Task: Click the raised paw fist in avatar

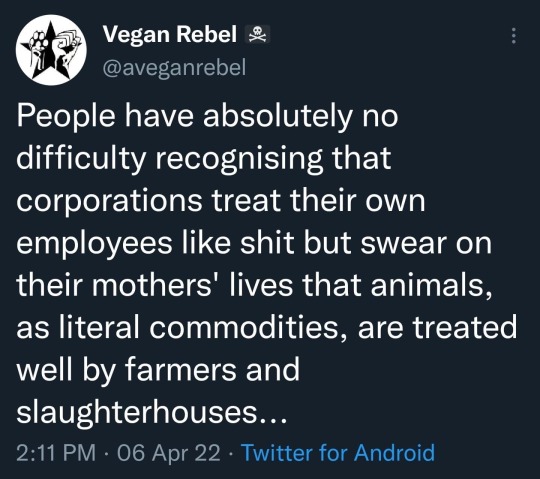Action: 38,48
